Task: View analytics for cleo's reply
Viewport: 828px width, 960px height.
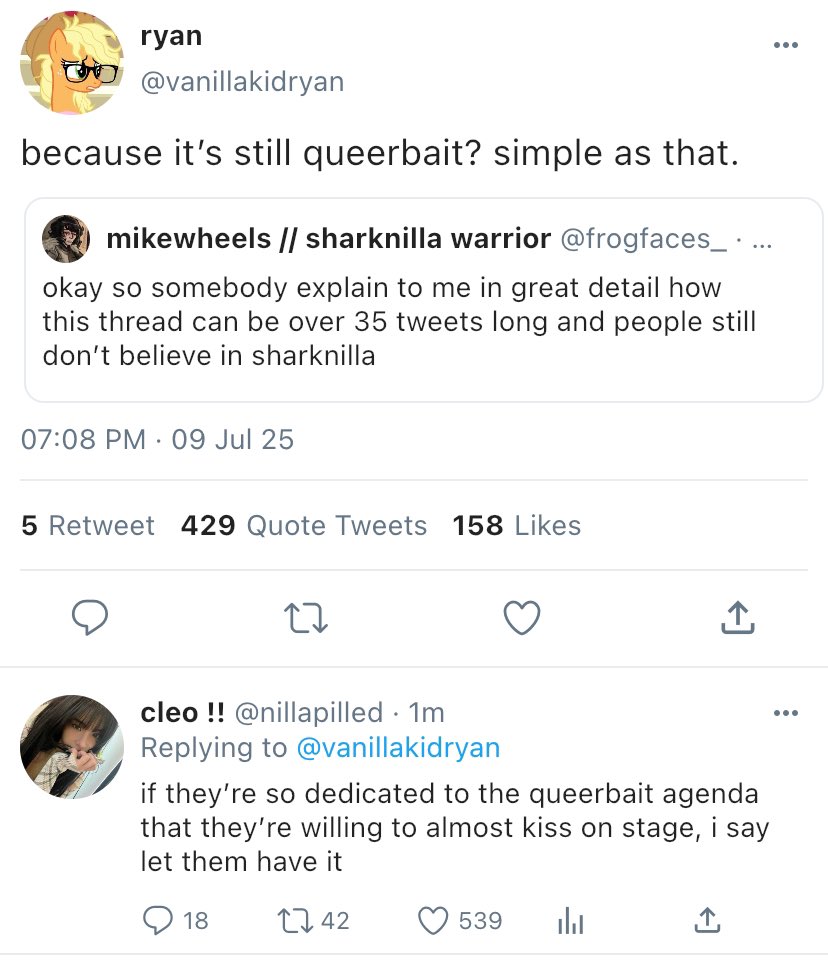Action: [570, 920]
